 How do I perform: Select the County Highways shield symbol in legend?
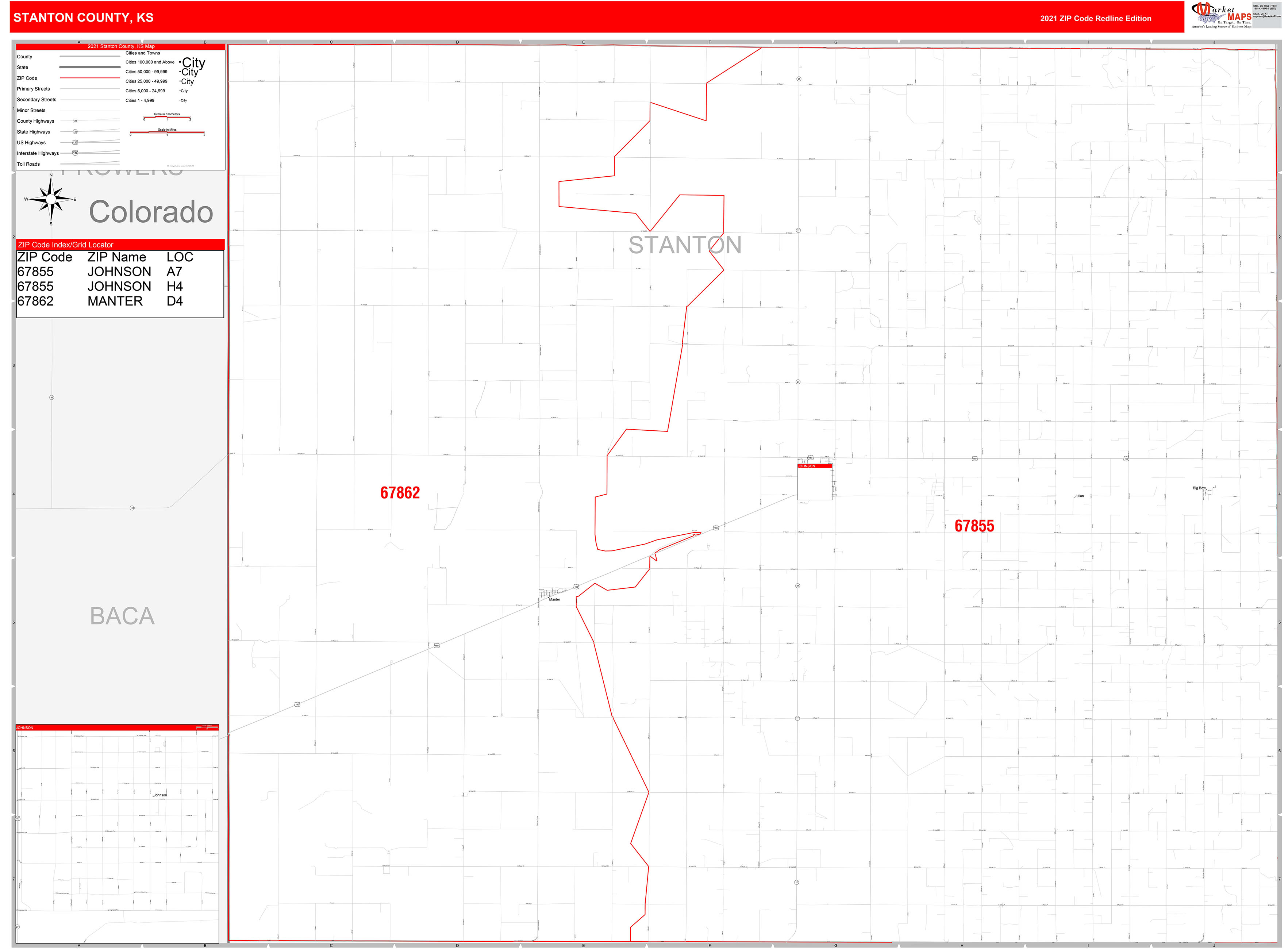pyautogui.click(x=75, y=121)
